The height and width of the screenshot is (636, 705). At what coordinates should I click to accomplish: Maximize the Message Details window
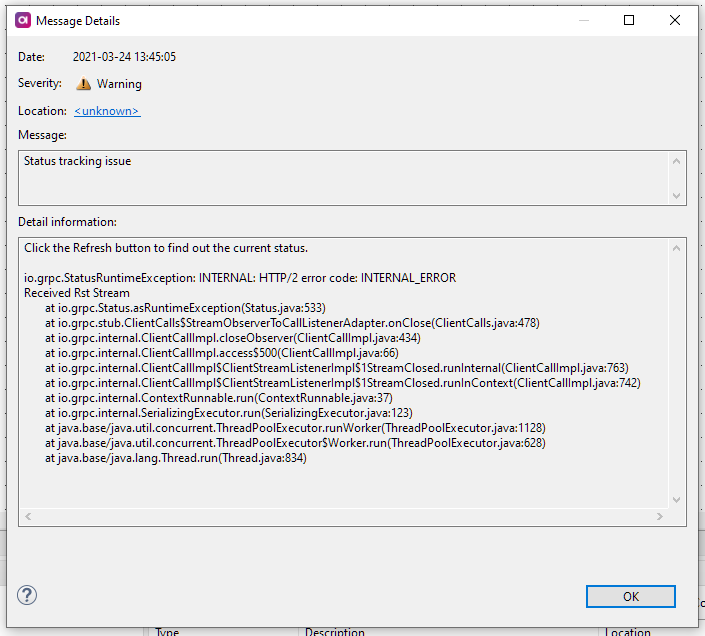629,20
